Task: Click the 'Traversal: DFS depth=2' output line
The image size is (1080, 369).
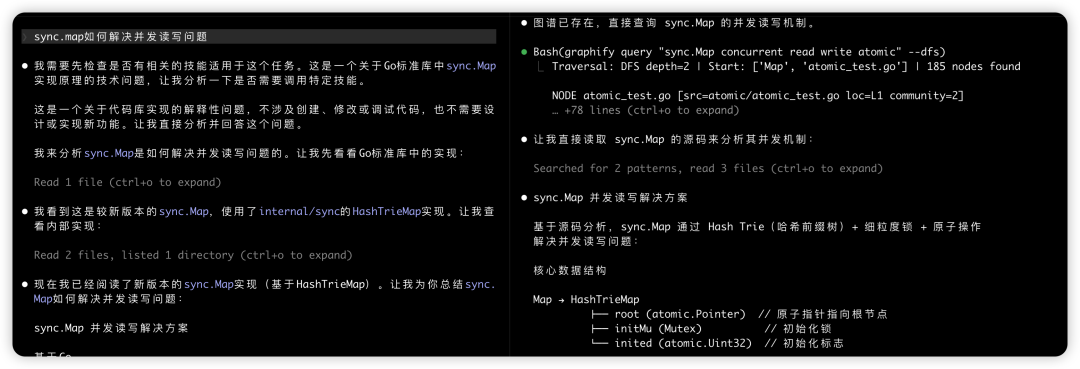Action: click(x=786, y=67)
